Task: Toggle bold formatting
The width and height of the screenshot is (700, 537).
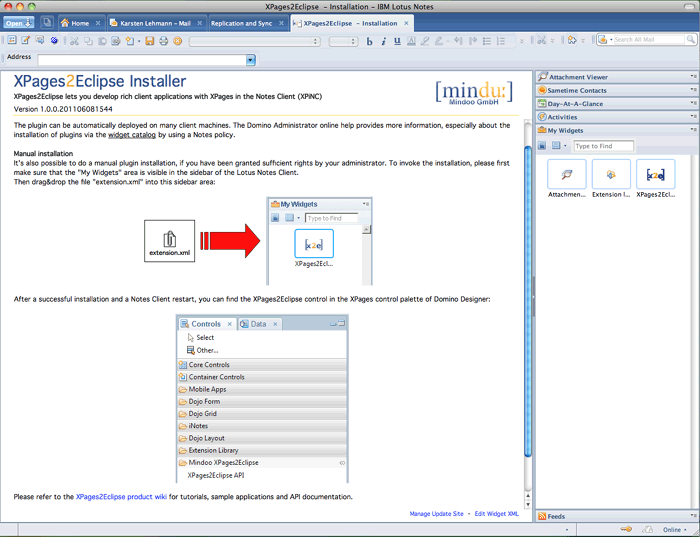Action: pos(369,42)
